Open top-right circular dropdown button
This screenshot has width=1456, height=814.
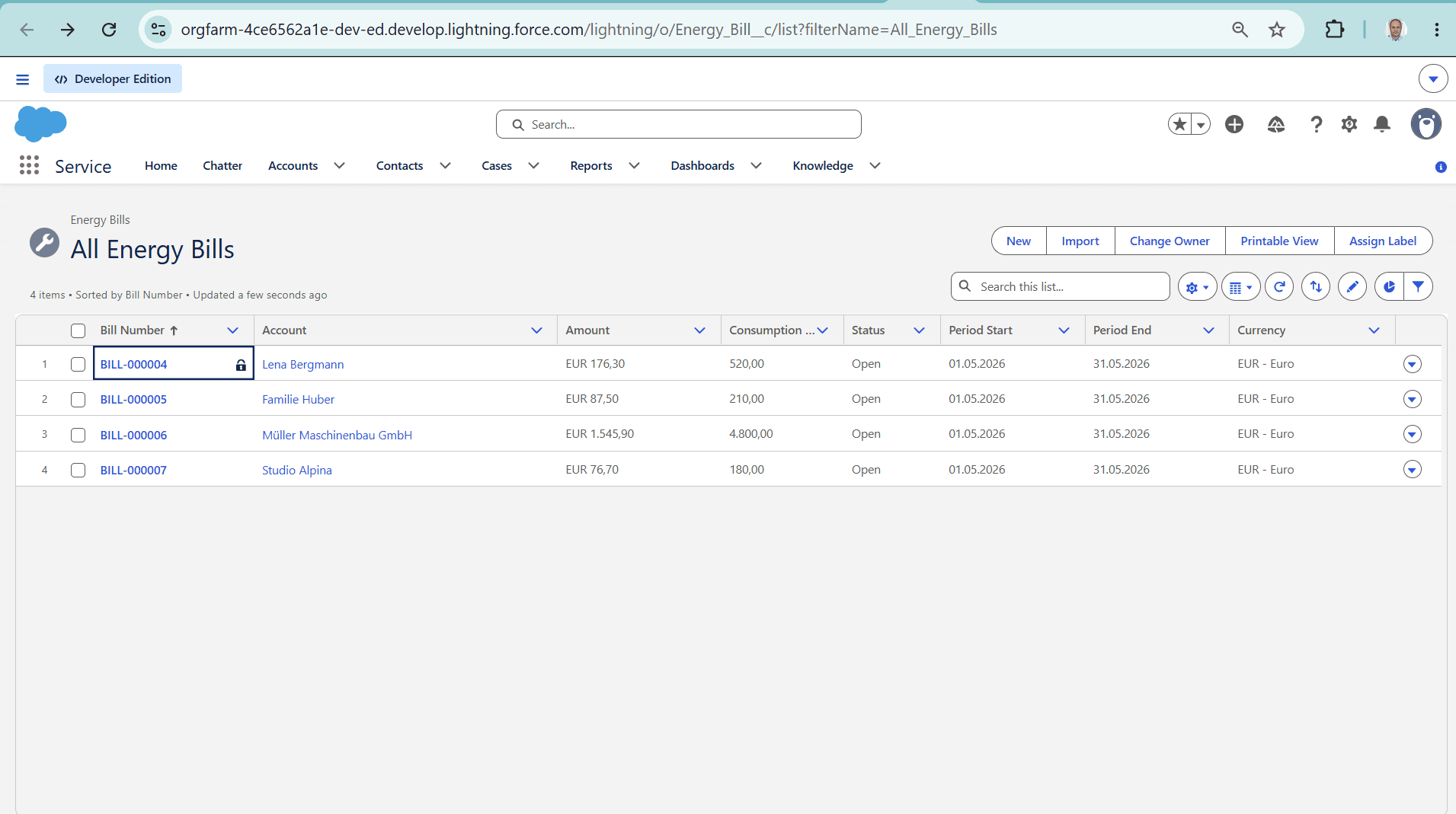click(1433, 79)
